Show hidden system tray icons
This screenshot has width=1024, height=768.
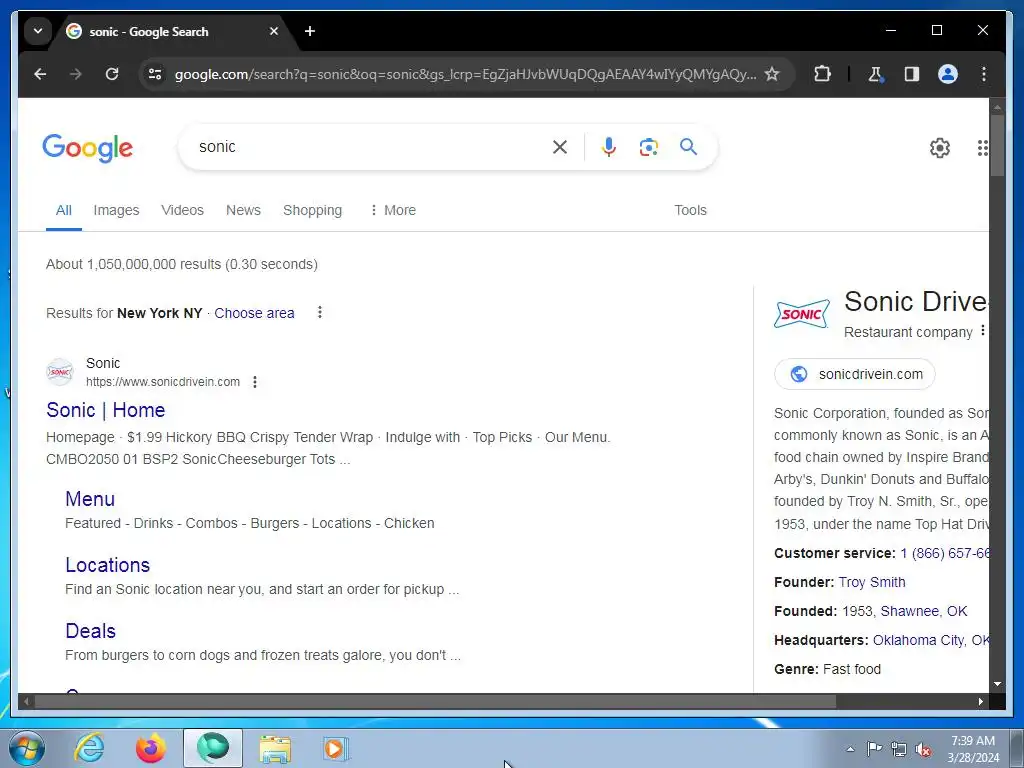click(850, 749)
